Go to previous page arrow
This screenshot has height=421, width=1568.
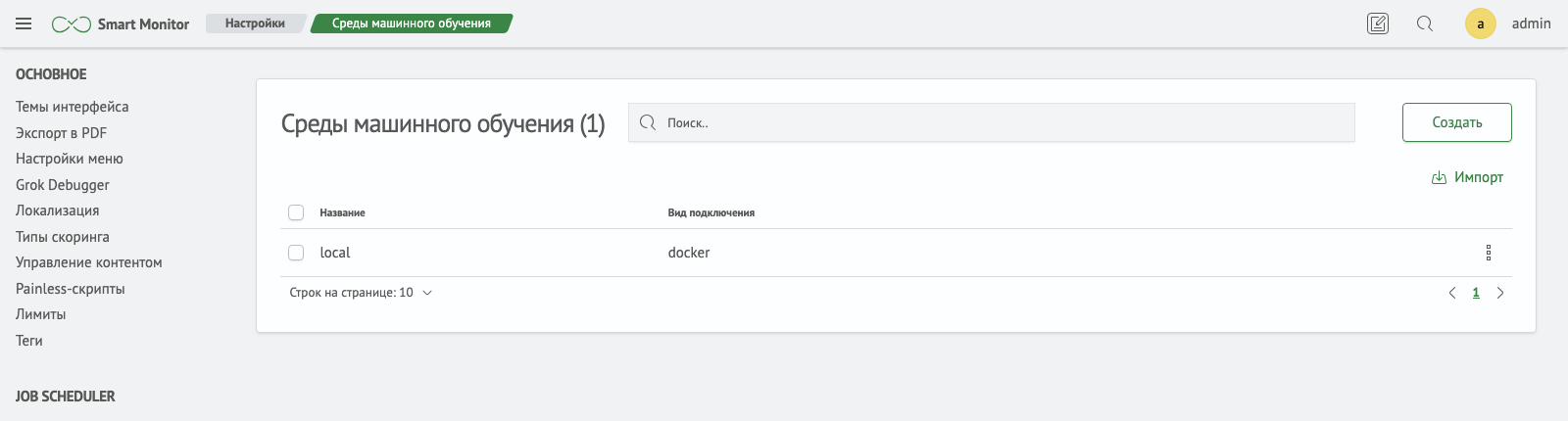[1452, 293]
